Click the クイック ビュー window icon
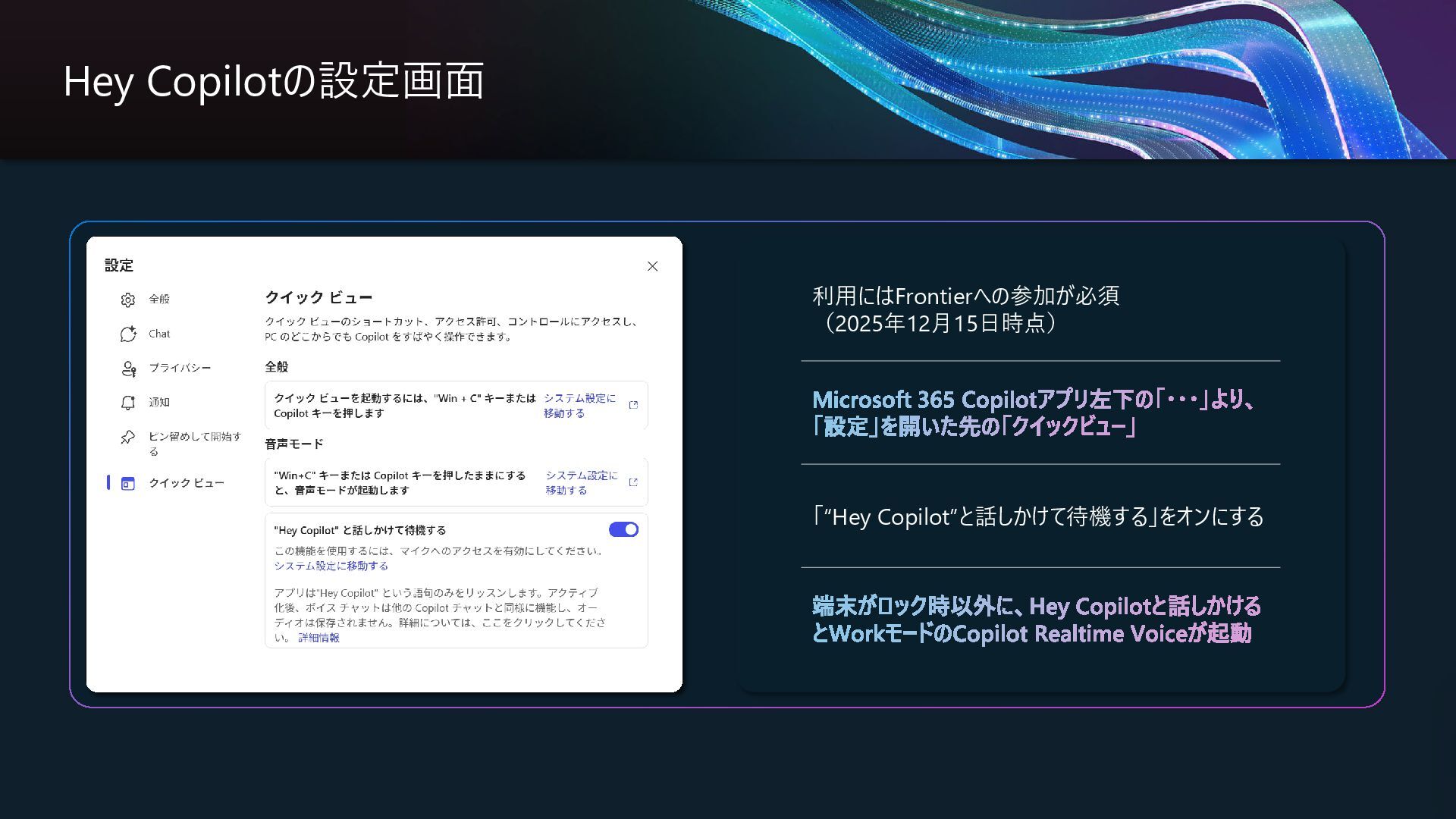 (x=127, y=483)
